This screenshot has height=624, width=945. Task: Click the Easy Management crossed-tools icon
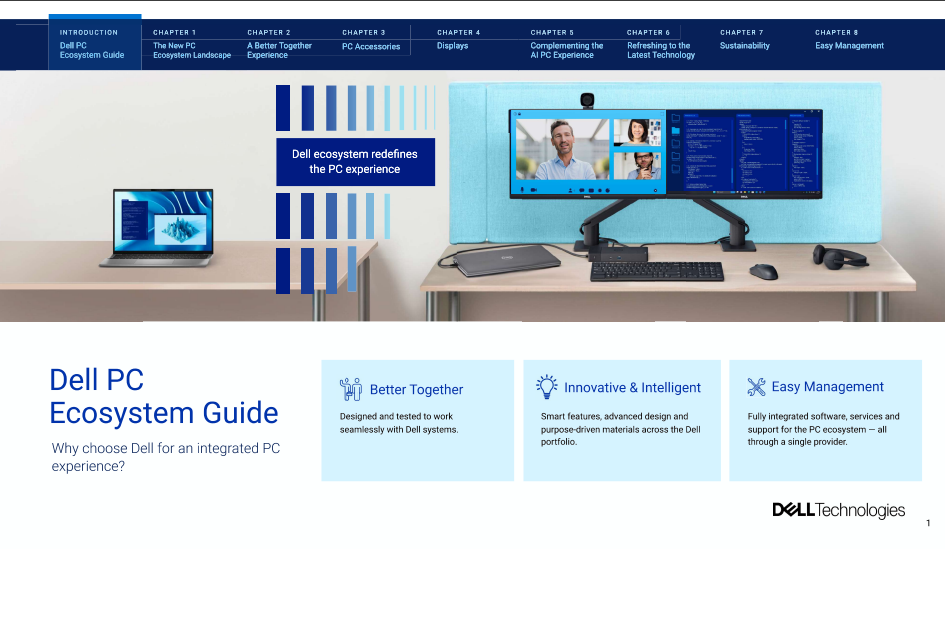(x=756, y=385)
